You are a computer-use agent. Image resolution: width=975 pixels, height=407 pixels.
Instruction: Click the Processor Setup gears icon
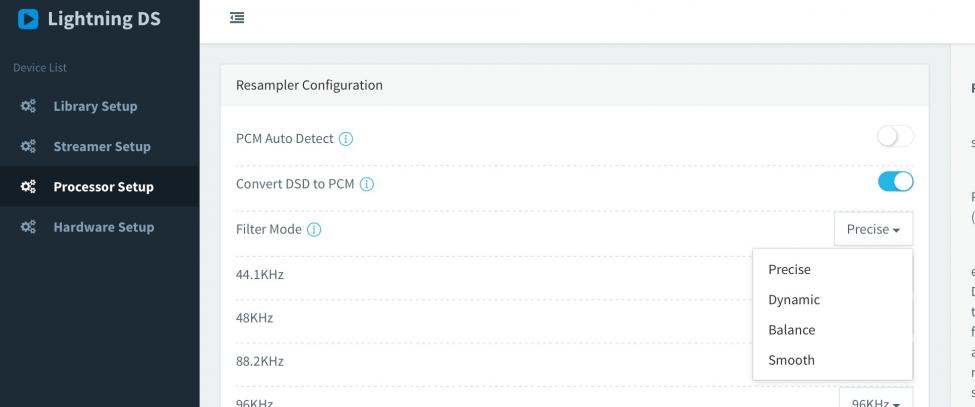[29, 187]
